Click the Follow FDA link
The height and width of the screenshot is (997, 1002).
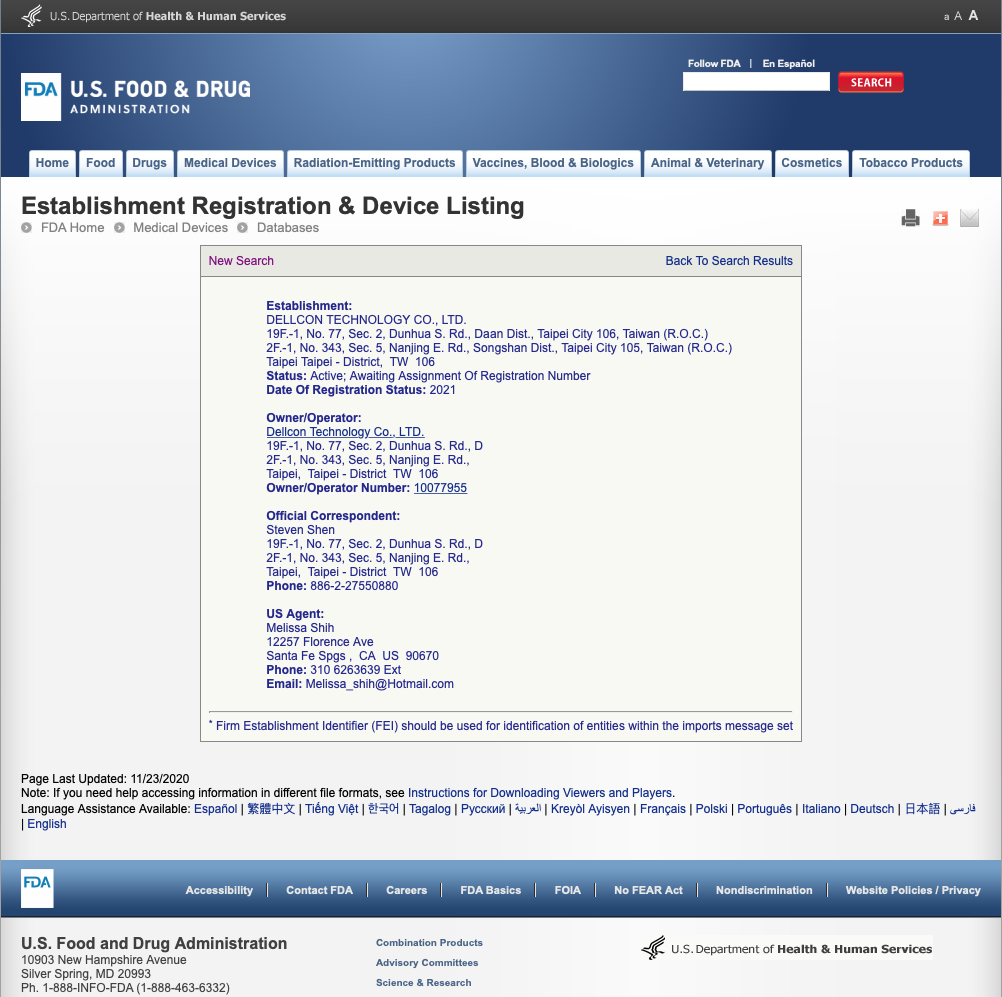714,63
